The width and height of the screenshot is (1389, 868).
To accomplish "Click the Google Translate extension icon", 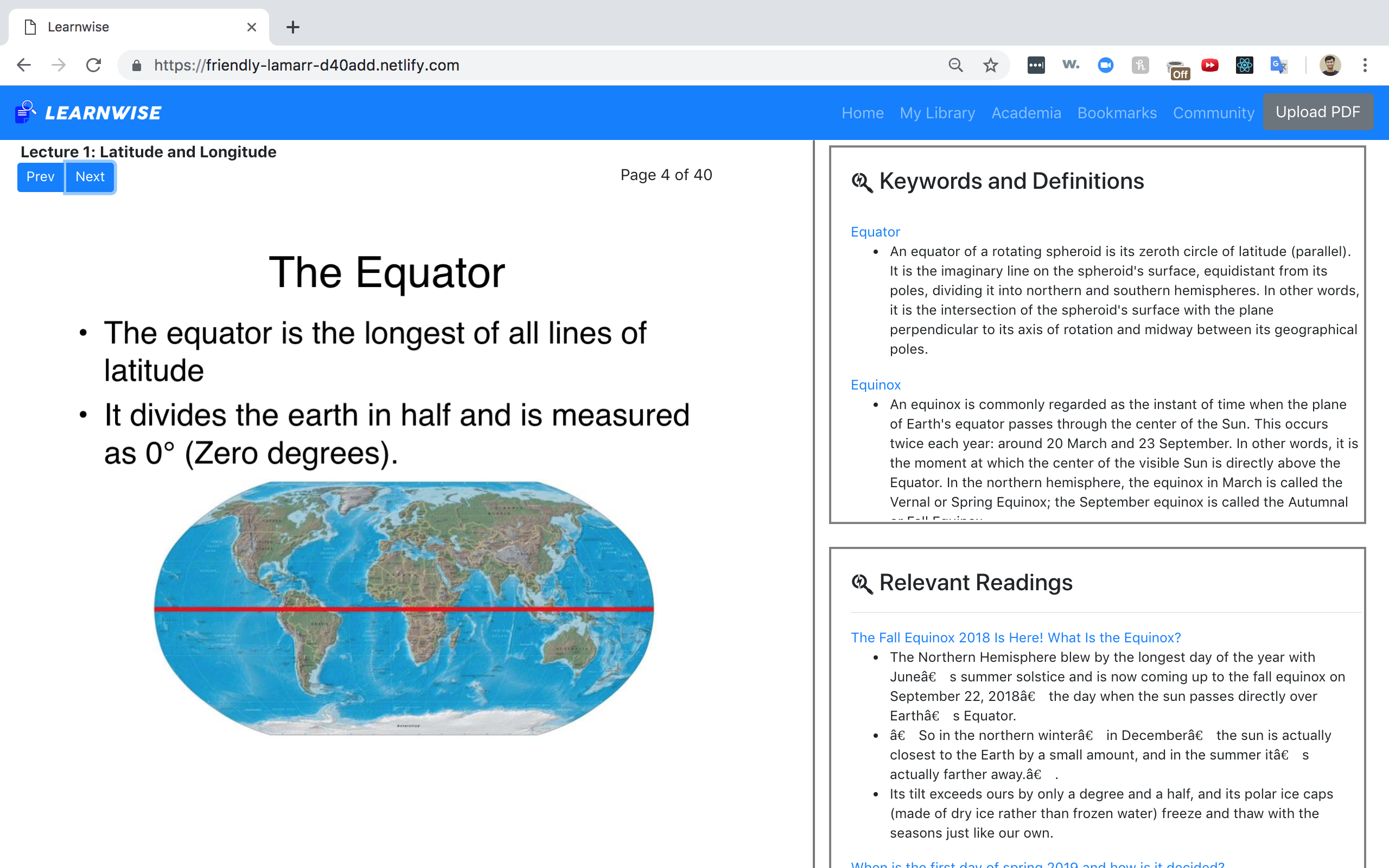I will 1278,65.
